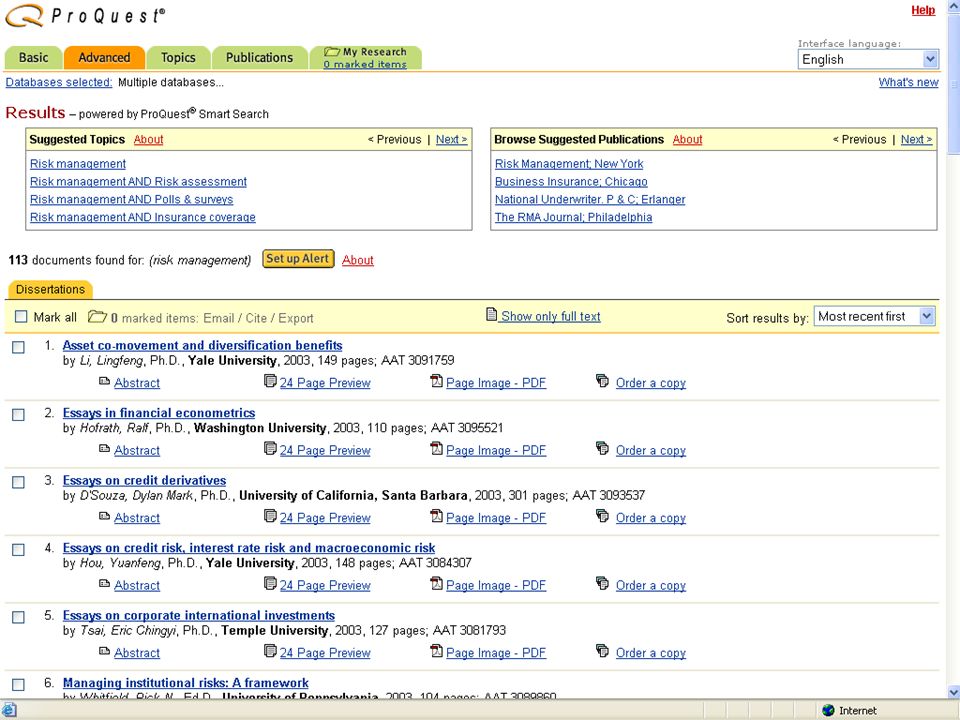Screen dimensions: 960x720
Task: Click PDF icon for Essays in financial econometrics
Action: click(x=436, y=449)
